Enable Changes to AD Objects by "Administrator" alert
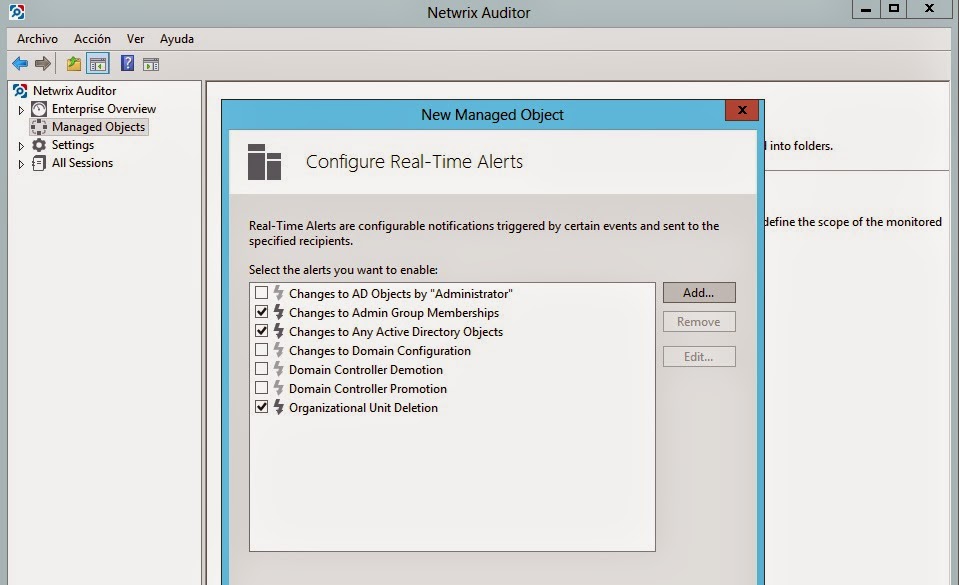This screenshot has height=585, width=959. [x=262, y=293]
